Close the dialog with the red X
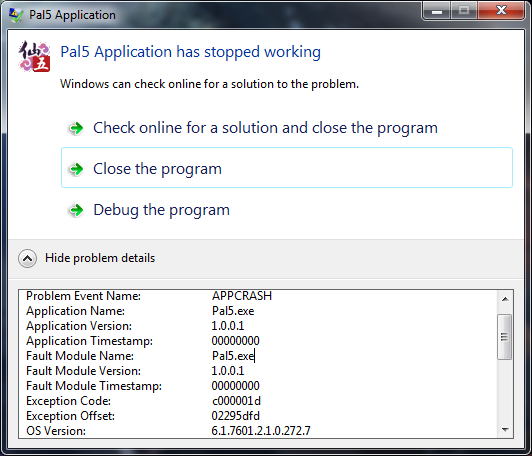Image resolution: width=532 pixels, height=456 pixels. pos(501,11)
